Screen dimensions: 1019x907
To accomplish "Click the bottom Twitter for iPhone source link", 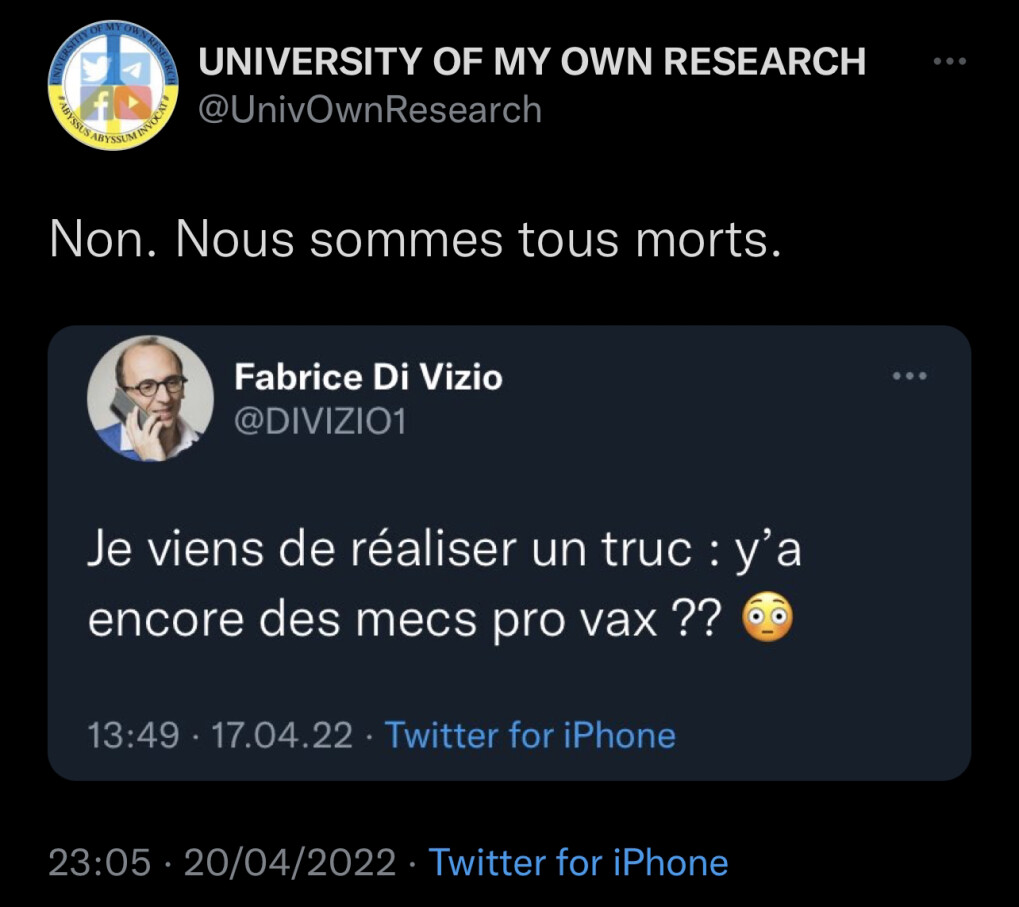I will click(x=578, y=862).
